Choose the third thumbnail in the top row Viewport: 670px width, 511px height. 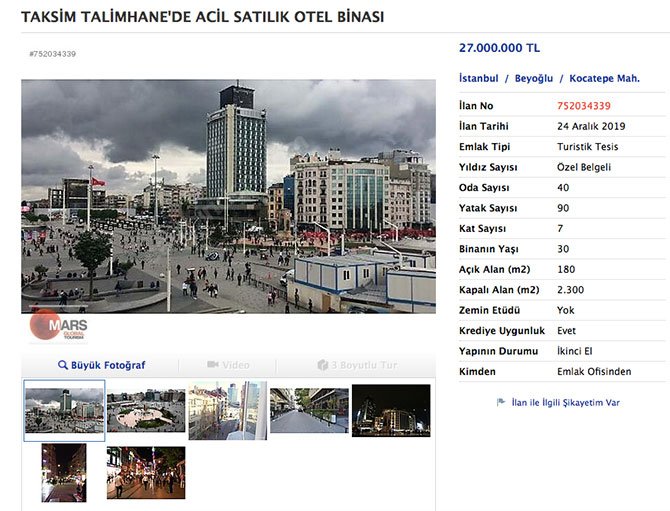click(228, 410)
